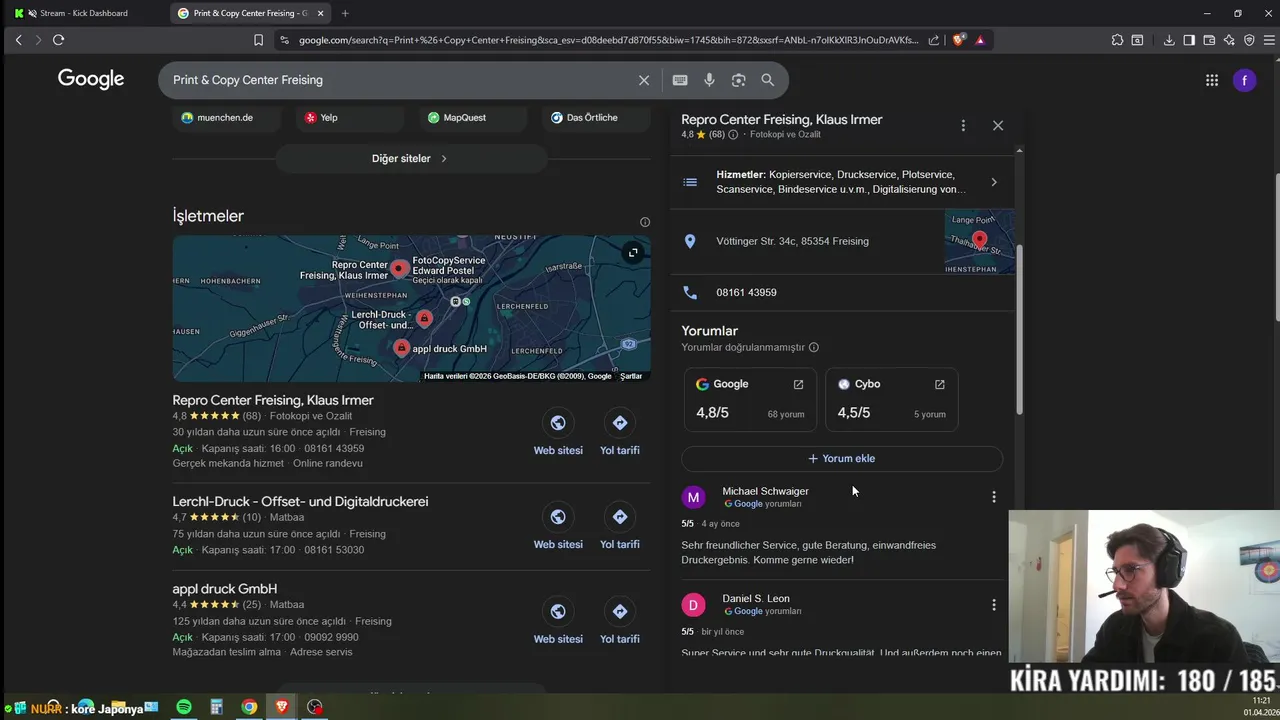
Task: Close the Repro Center side panel
Action: (998, 126)
